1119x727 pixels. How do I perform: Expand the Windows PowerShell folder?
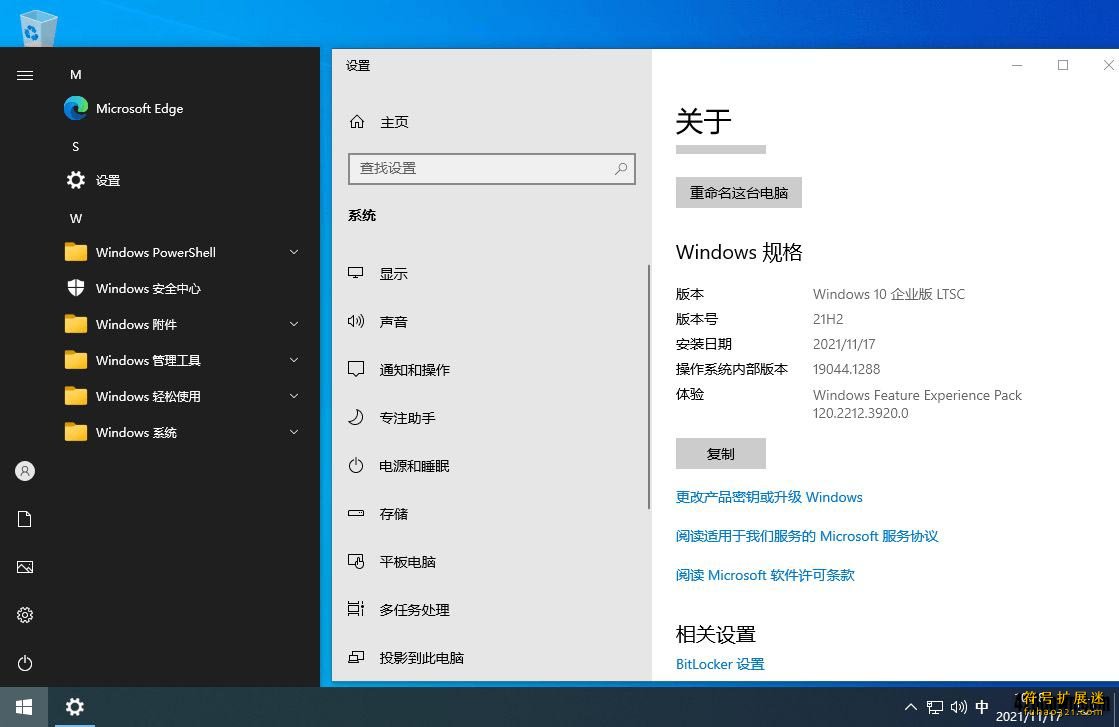(294, 252)
